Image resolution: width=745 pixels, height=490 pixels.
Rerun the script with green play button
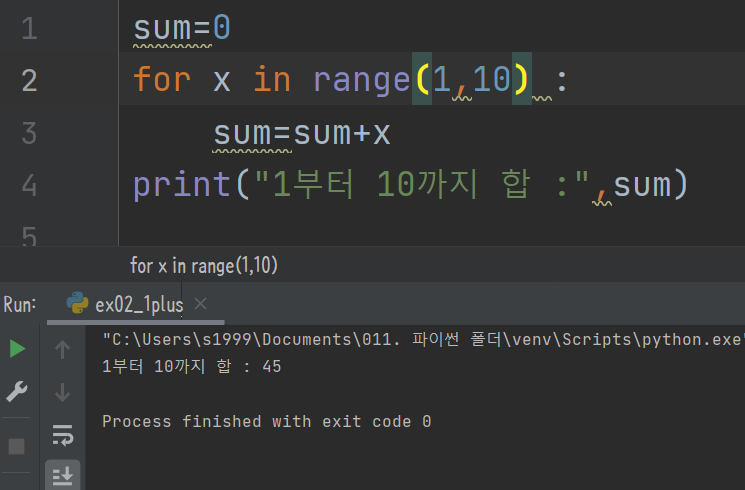[18, 348]
